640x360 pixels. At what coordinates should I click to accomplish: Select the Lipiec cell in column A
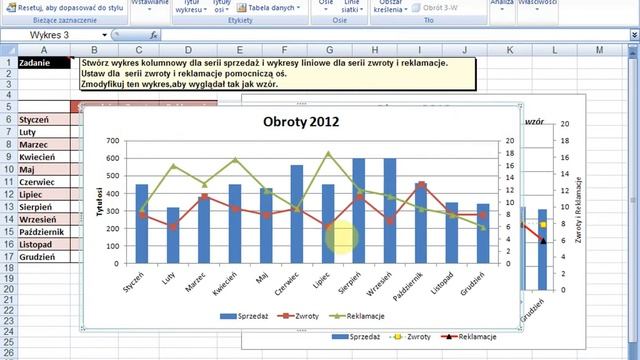(44, 195)
